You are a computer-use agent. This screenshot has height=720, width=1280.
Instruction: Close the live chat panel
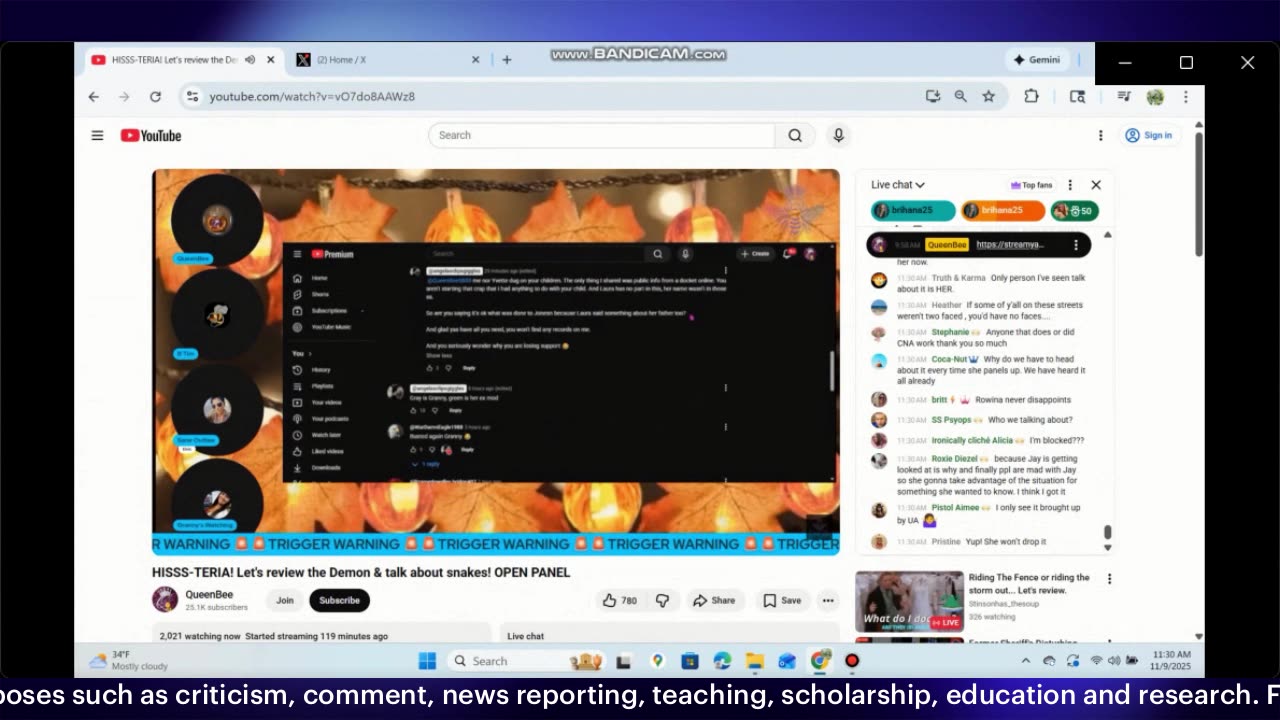1096,185
